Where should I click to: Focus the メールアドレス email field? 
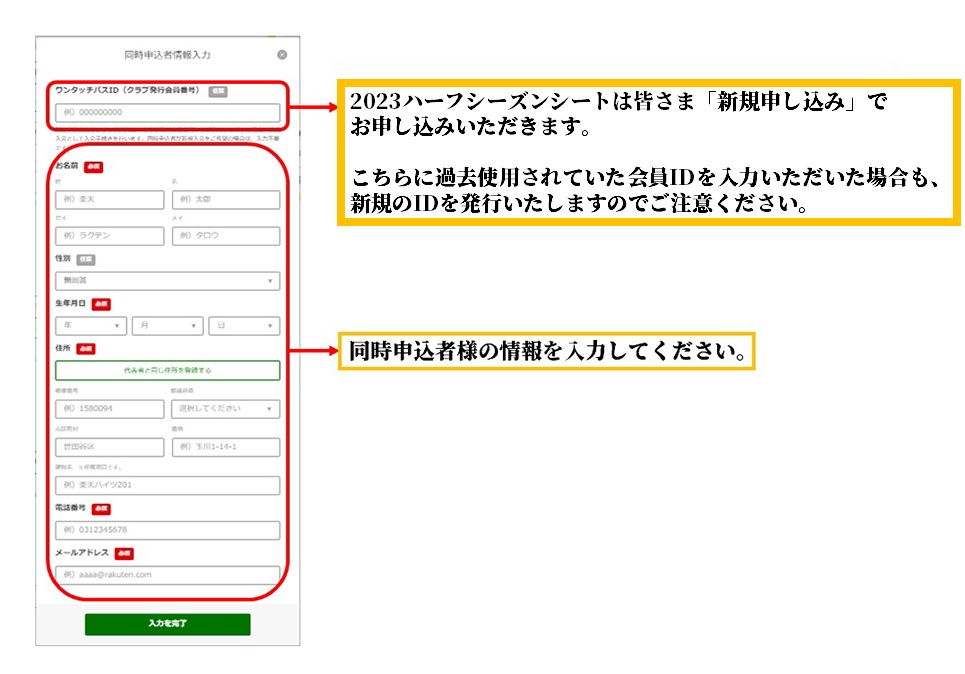tap(167, 575)
